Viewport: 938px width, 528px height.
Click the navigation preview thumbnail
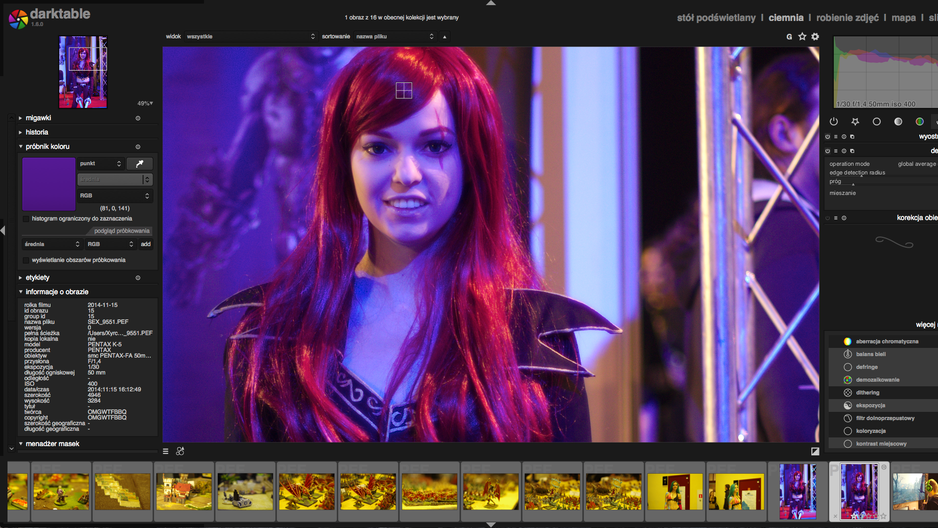[83, 72]
